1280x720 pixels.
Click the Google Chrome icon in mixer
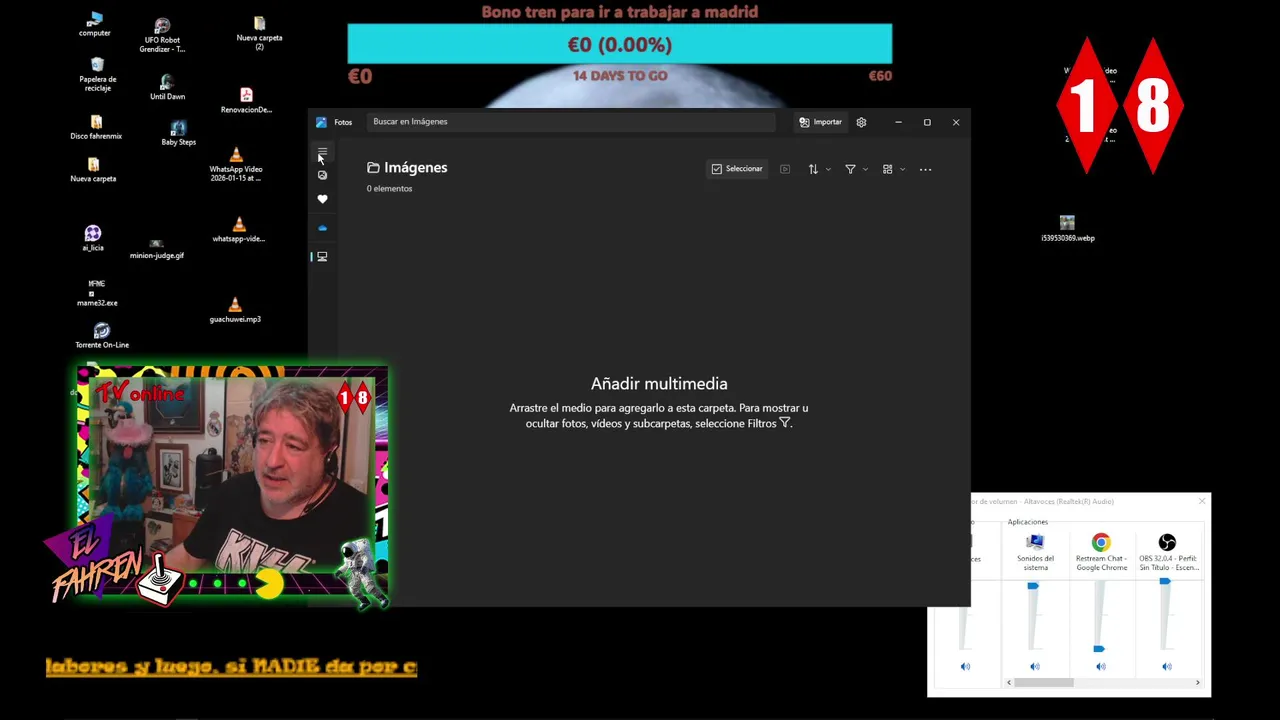click(x=1101, y=542)
